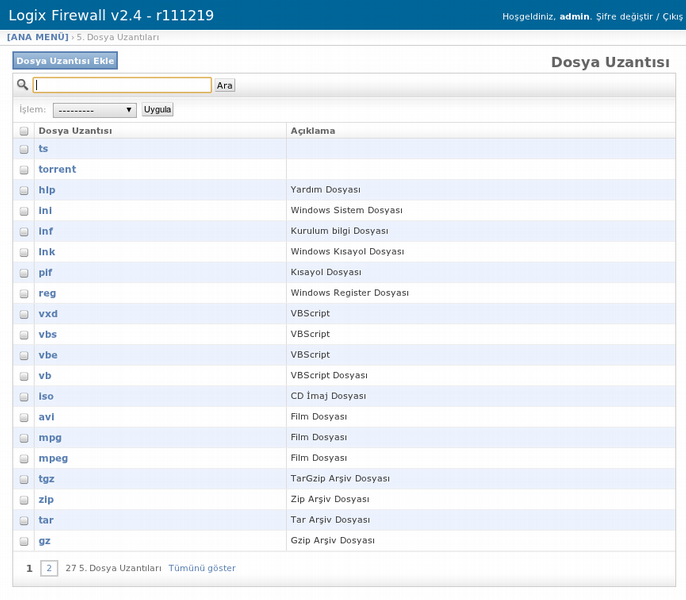Screen dimensions: 686x600
Task: Tick the hlp row checkbox
Action: [x=24, y=190]
